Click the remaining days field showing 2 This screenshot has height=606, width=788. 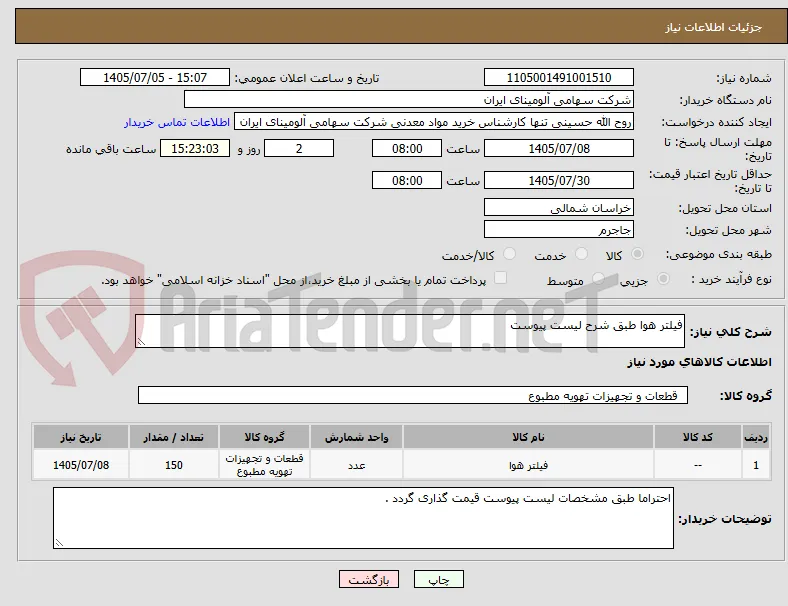299,149
